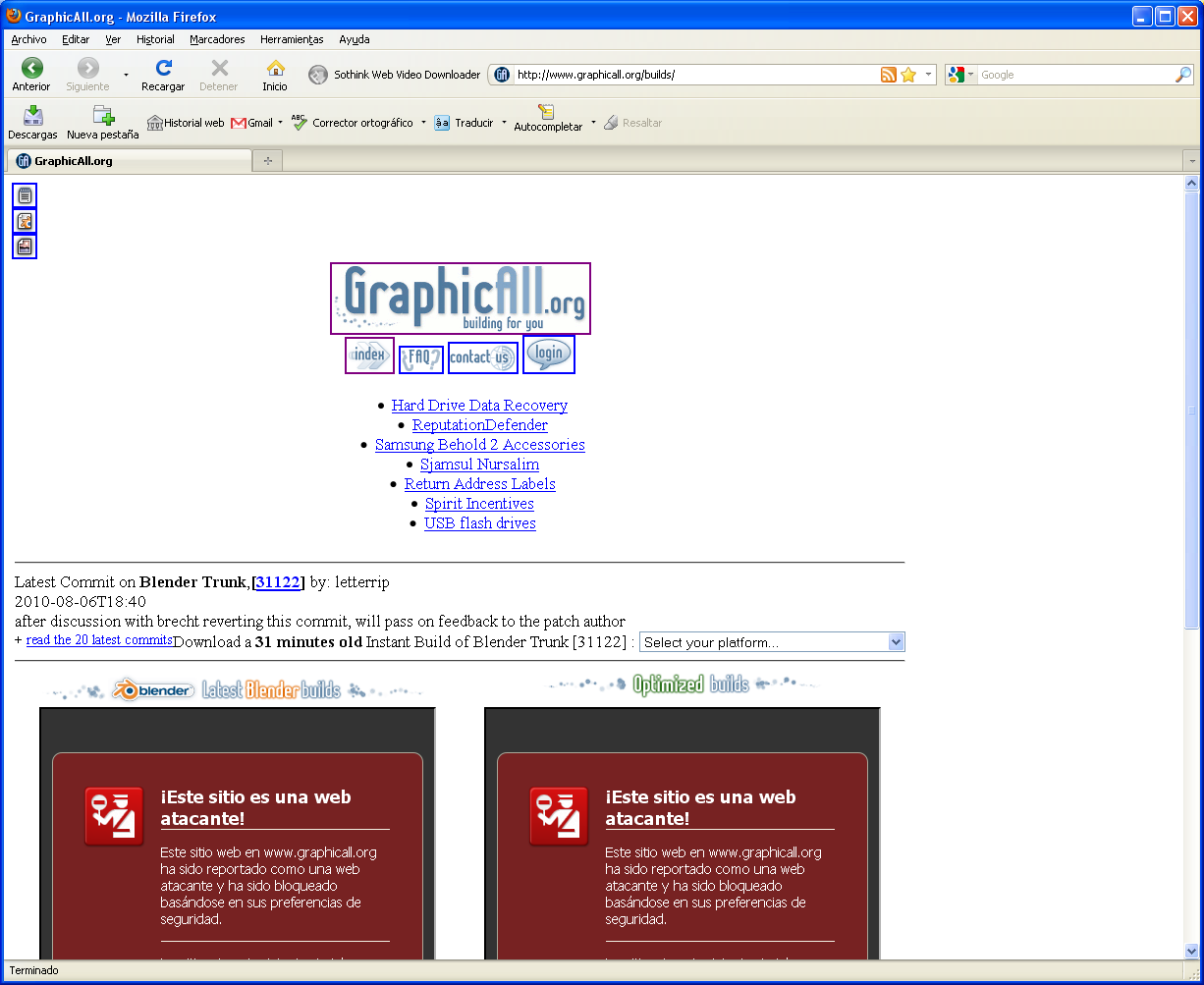Open Descargas downloads toolbar icon
Image resolution: width=1204 pixels, height=985 pixels.
point(32,123)
